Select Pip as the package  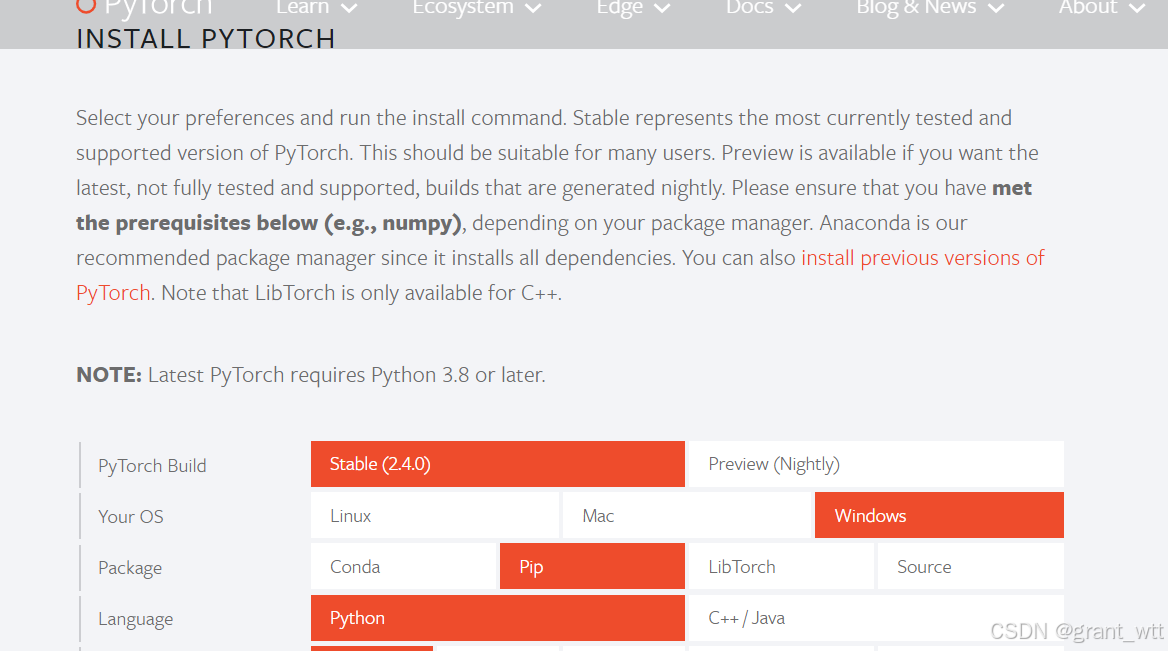pyautogui.click(x=591, y=567)
